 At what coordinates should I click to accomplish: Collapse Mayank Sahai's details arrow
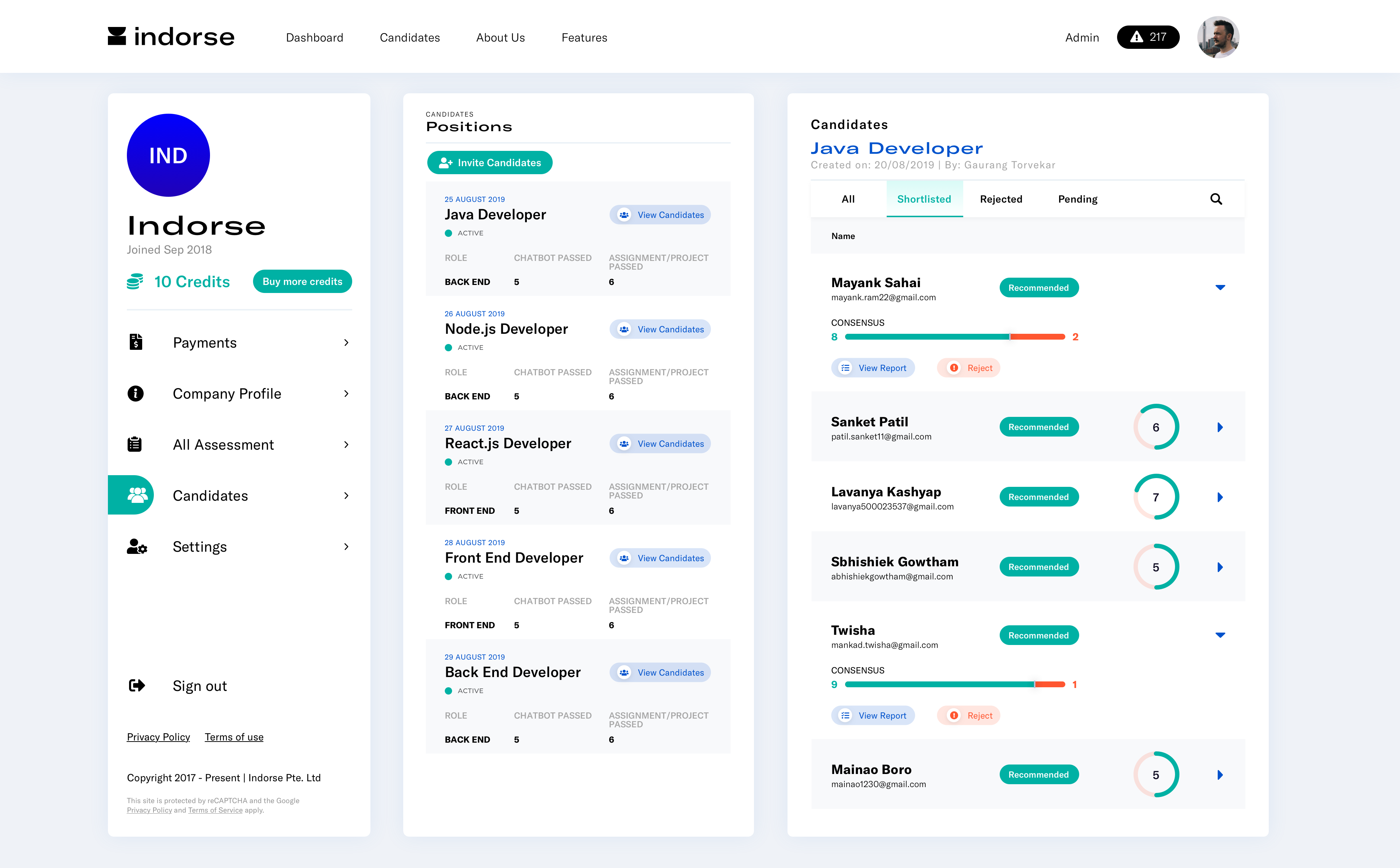coord(1220,288)
